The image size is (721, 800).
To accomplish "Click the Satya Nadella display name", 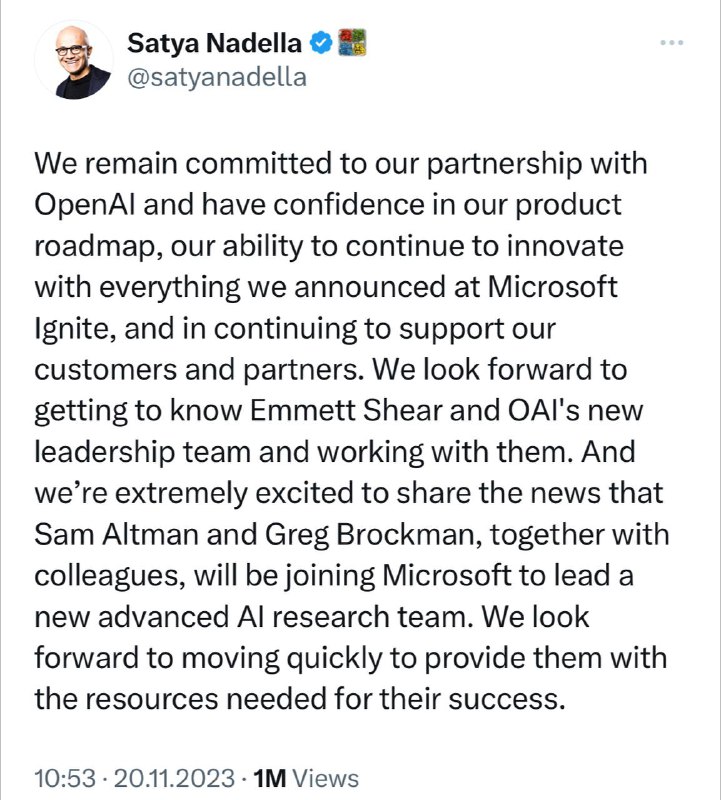I will (214, 43).
